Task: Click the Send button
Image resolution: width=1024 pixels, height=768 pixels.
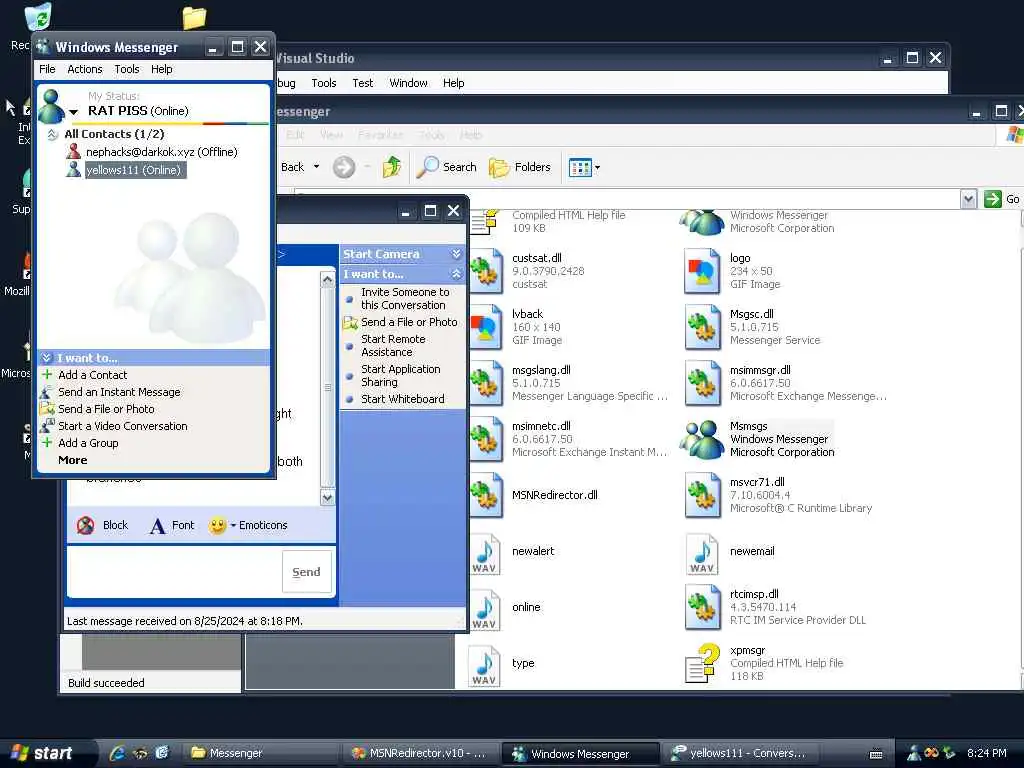Action: click(306, 572)
